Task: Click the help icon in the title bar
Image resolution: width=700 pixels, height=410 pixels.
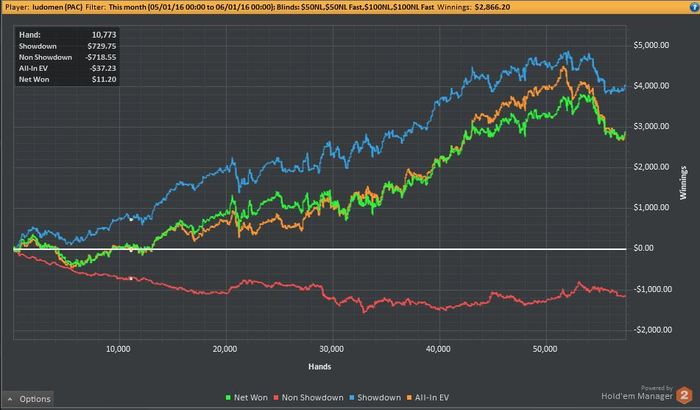Action: pos(694,7)
